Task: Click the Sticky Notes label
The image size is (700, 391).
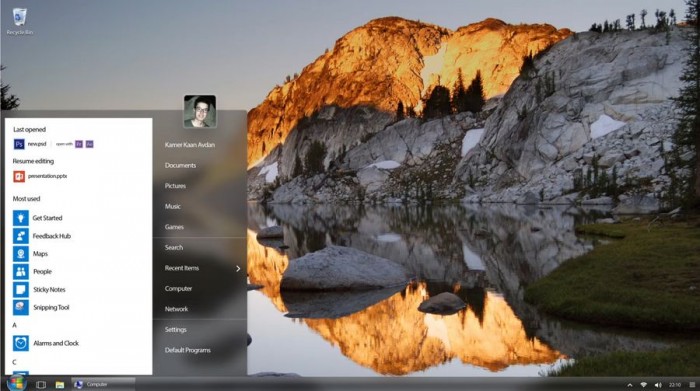Action: [x=49, y=289]
